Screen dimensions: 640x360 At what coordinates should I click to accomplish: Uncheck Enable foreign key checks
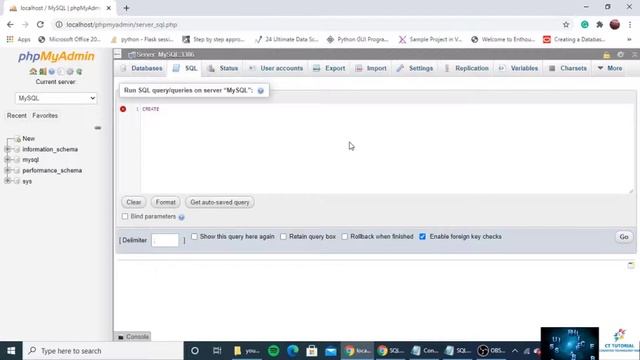(422, 237)
